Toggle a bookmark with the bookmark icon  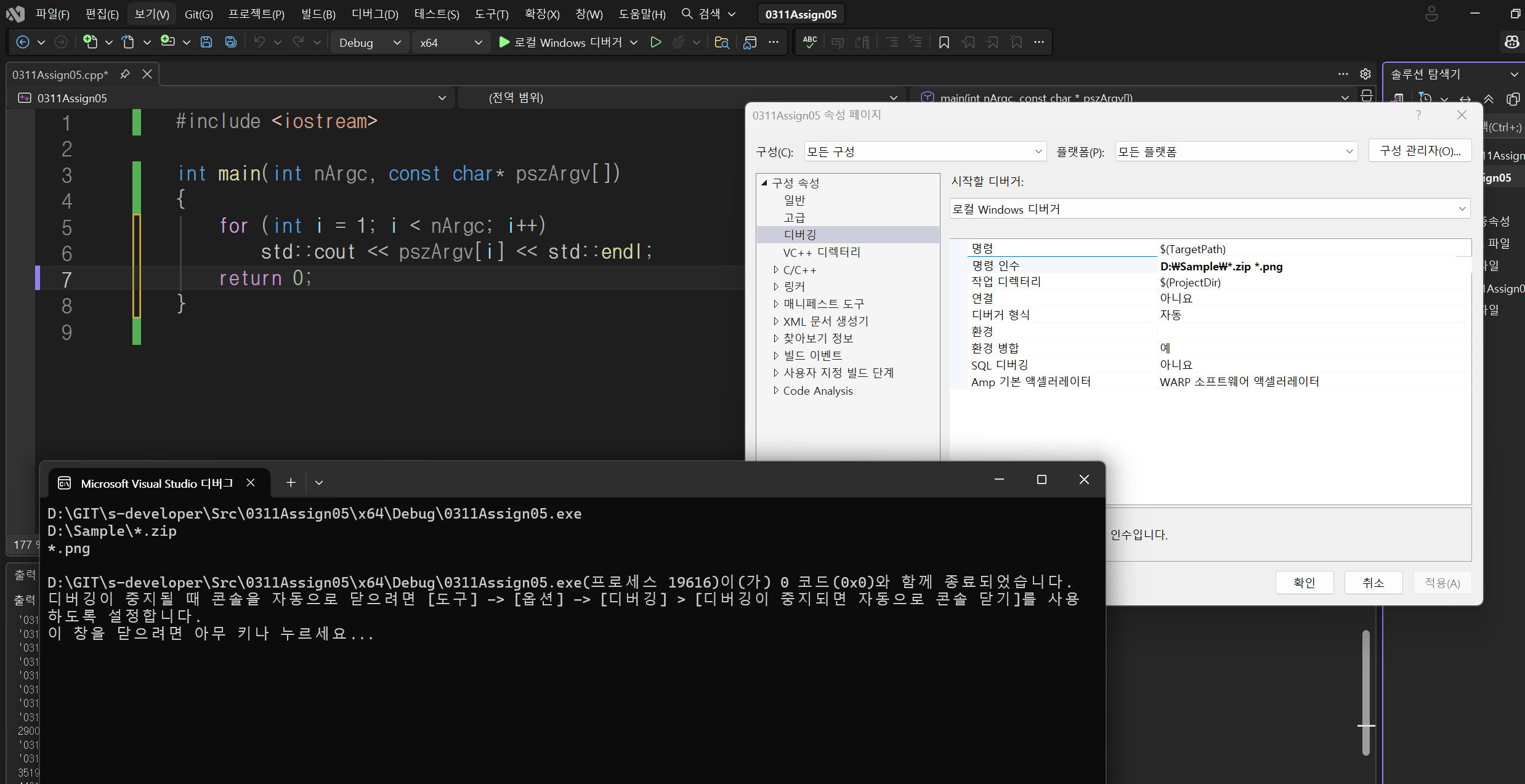tap(944, 42)
